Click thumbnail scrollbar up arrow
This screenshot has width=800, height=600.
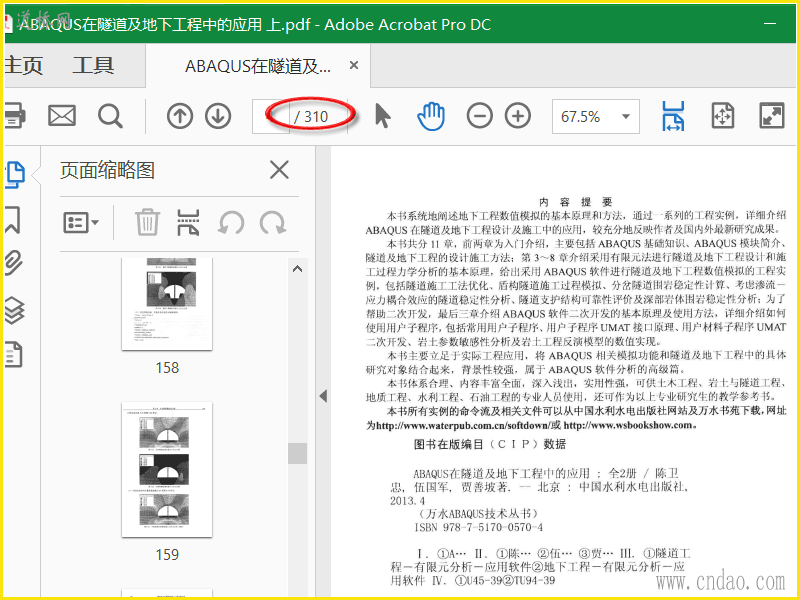pyautogui.click(x=297, y=269)
